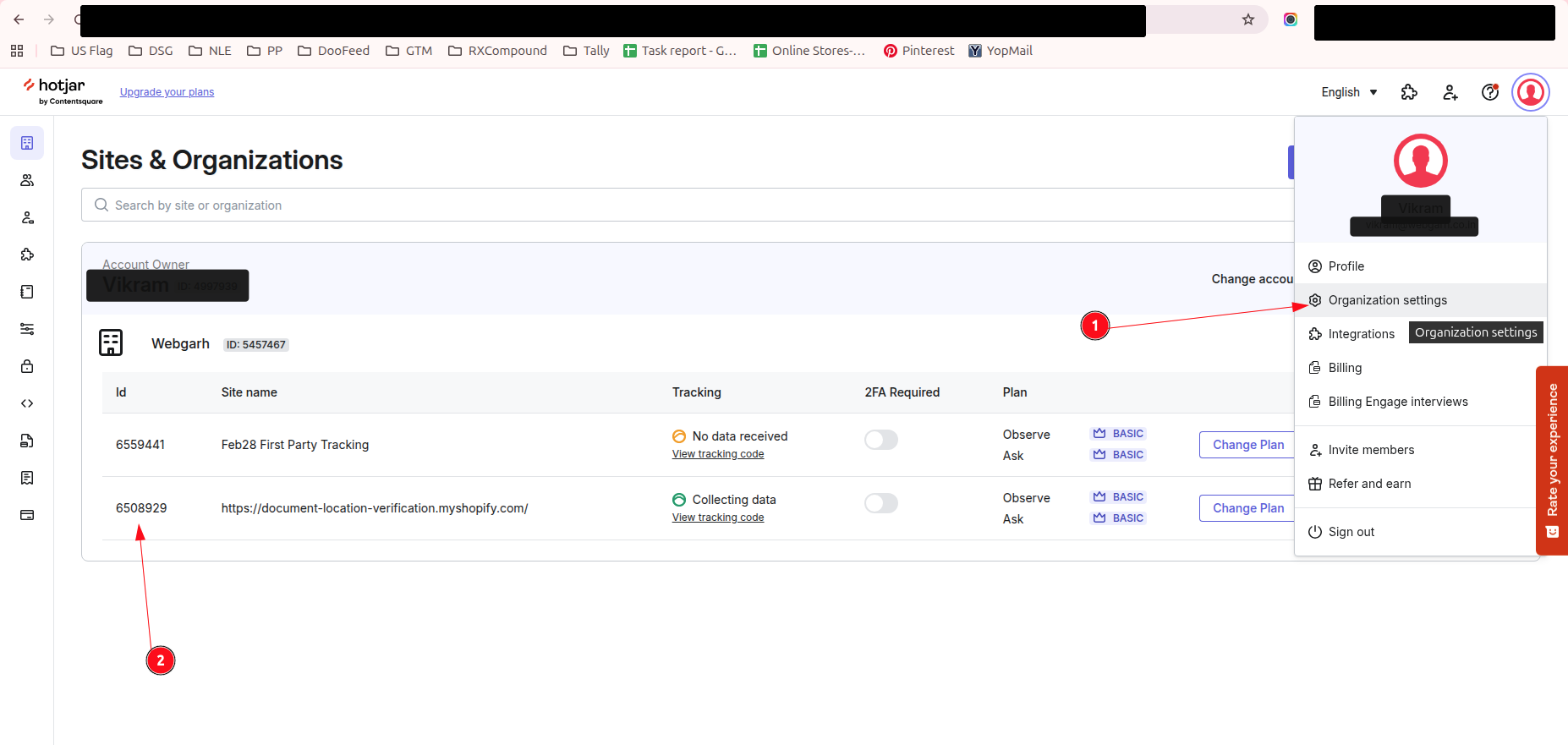Open the user roles sidebar icon

coord(27,217)
